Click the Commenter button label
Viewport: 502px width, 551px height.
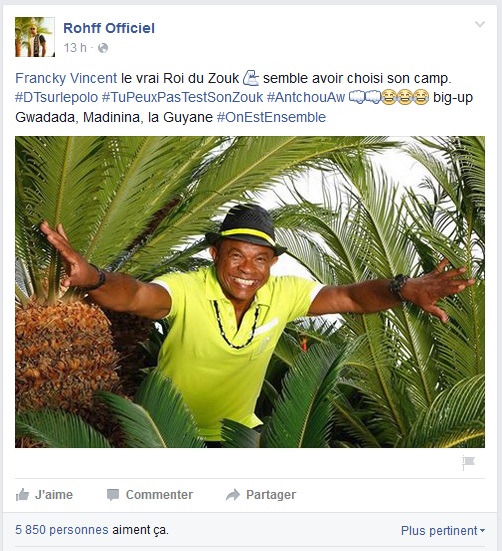159,495
